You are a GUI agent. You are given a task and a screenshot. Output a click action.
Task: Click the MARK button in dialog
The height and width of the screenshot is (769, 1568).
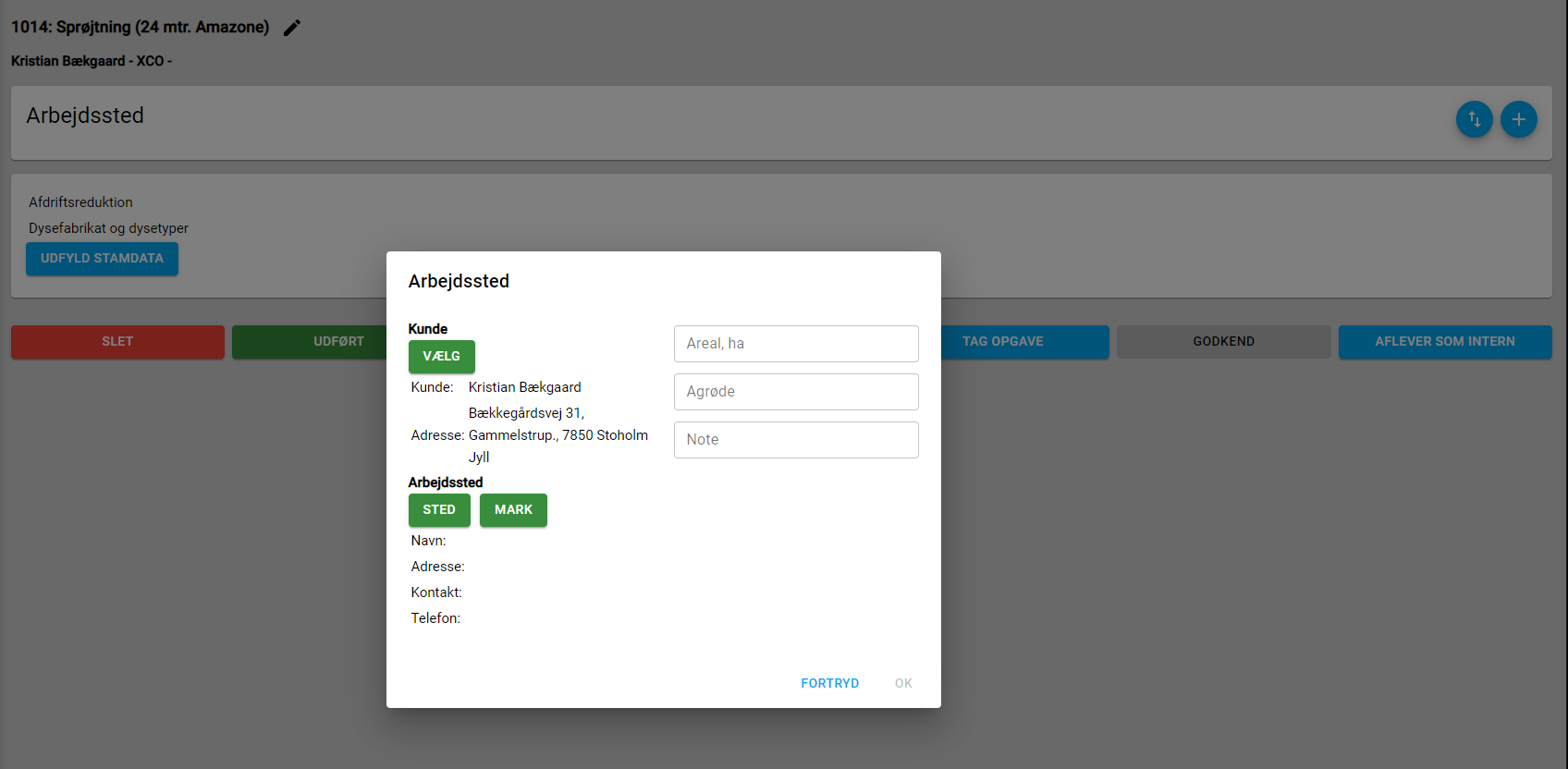513,510
